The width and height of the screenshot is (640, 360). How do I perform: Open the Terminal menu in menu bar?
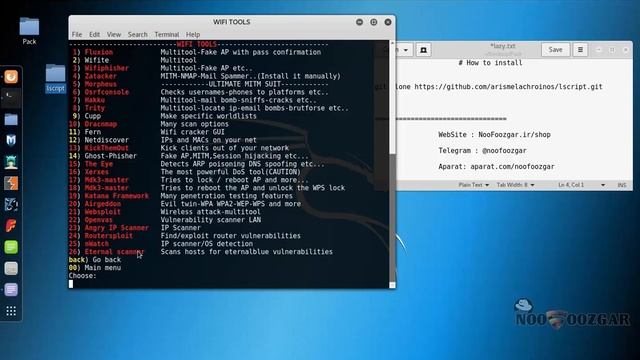(x=167, y=35)
